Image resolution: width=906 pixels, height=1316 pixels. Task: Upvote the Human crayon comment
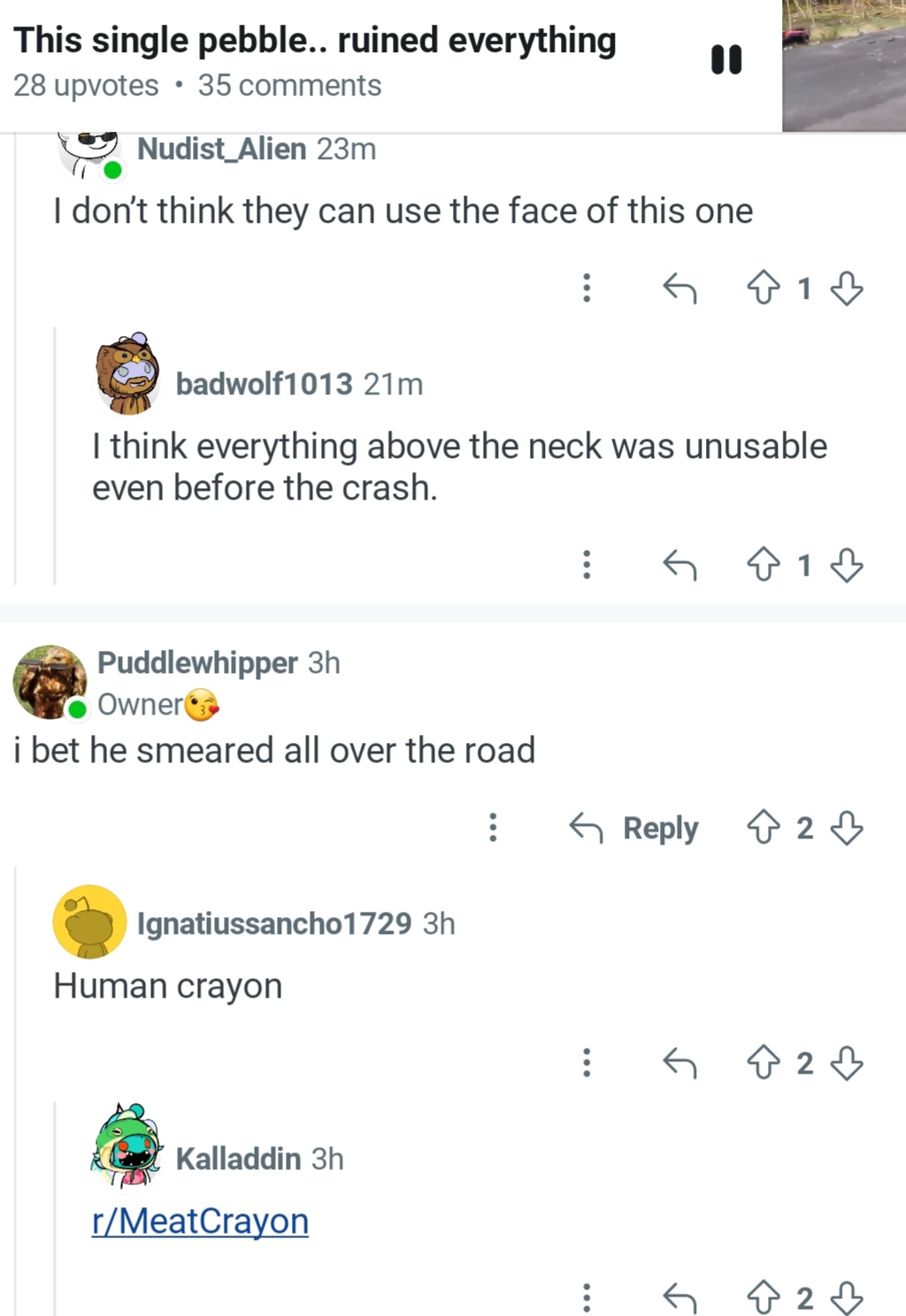(x=764, y=1062)
